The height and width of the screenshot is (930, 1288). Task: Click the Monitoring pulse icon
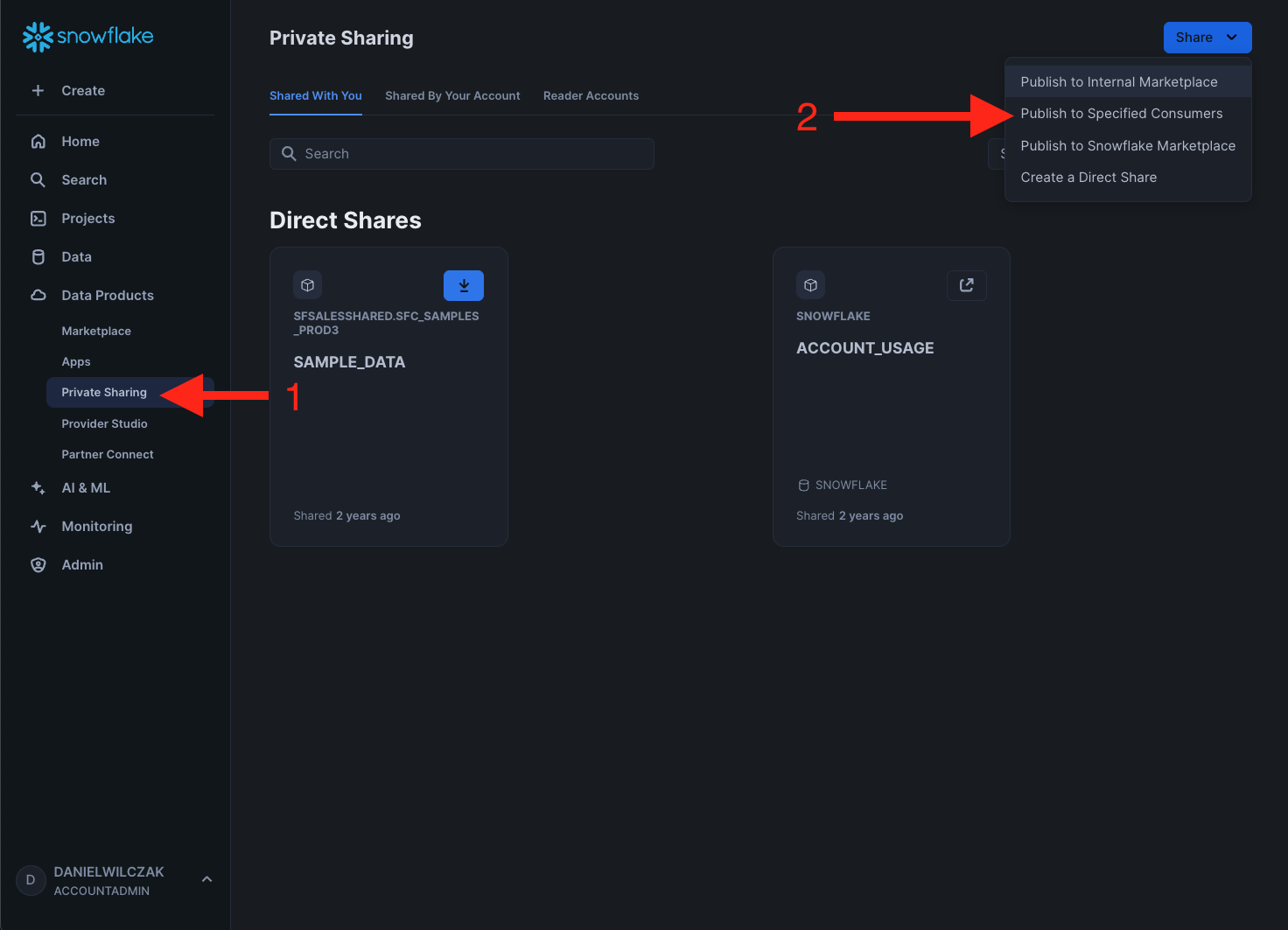[x=38, y=526]
